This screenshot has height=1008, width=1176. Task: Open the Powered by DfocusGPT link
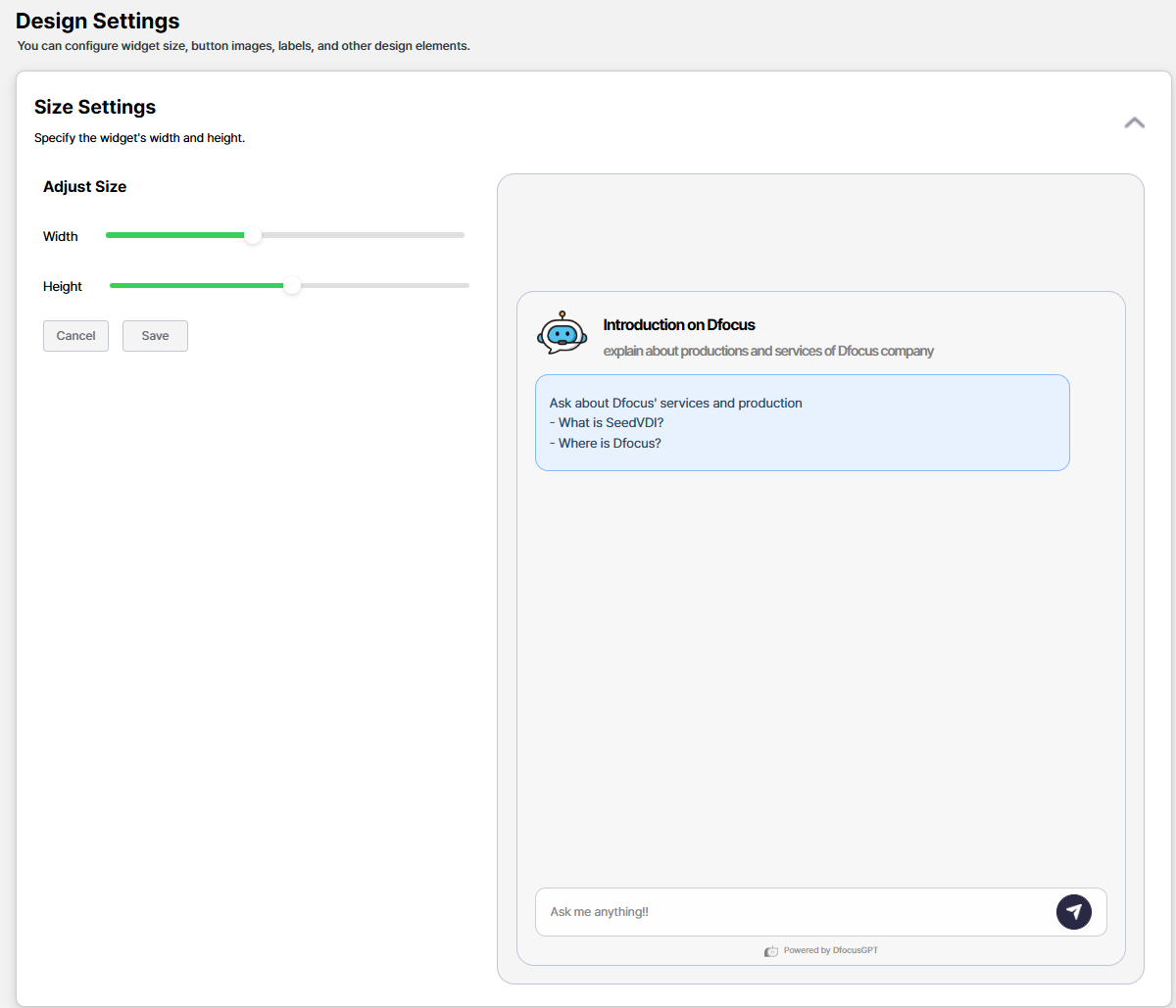coord(831,950)
